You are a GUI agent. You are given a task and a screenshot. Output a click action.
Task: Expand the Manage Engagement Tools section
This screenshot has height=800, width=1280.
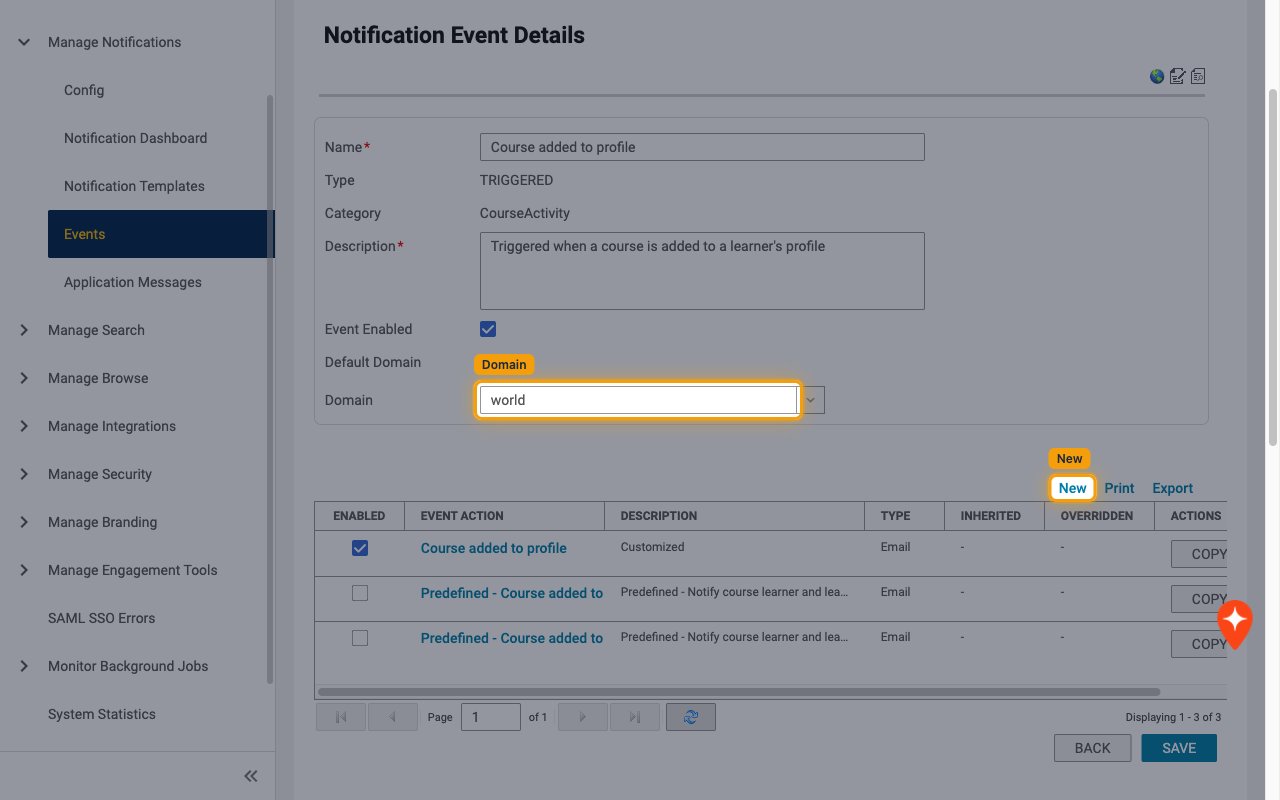[x=24, y=570]
